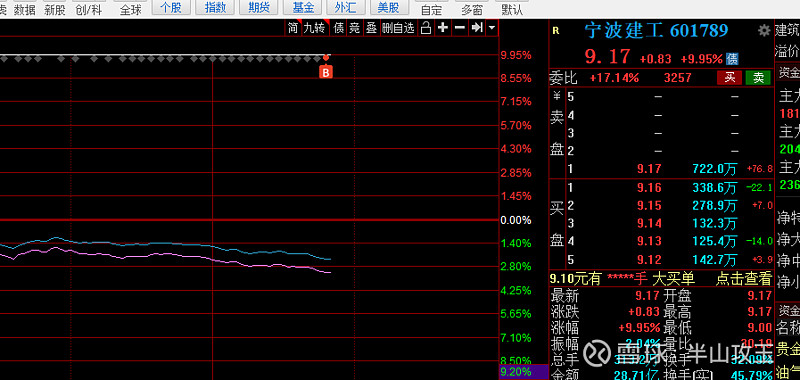The height and width of the screenshot is (380, 800).
Task: Select the 基金 tab
Action: click(x=303, y=7)
